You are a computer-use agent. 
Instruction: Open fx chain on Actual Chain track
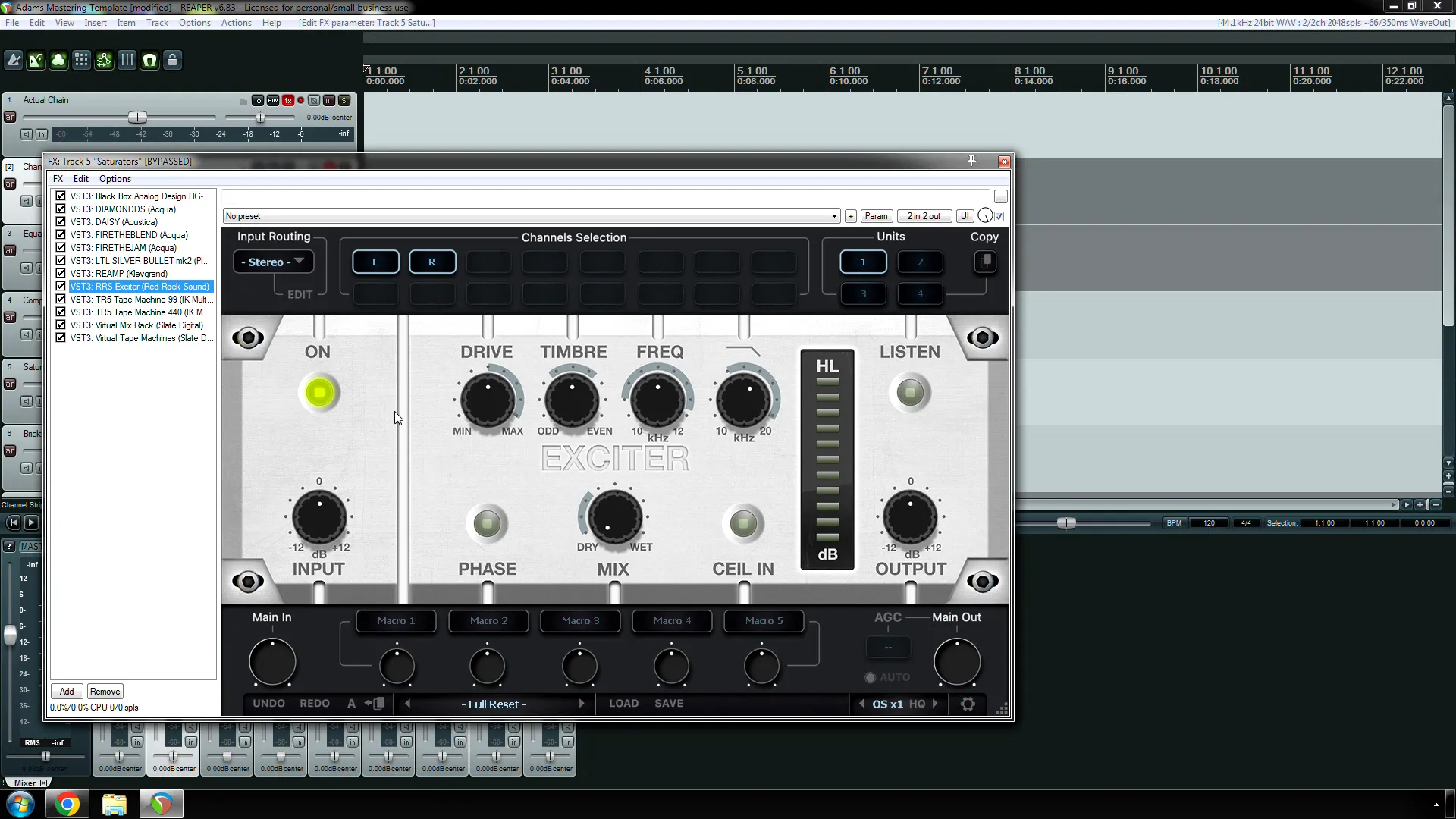[287, 100]
